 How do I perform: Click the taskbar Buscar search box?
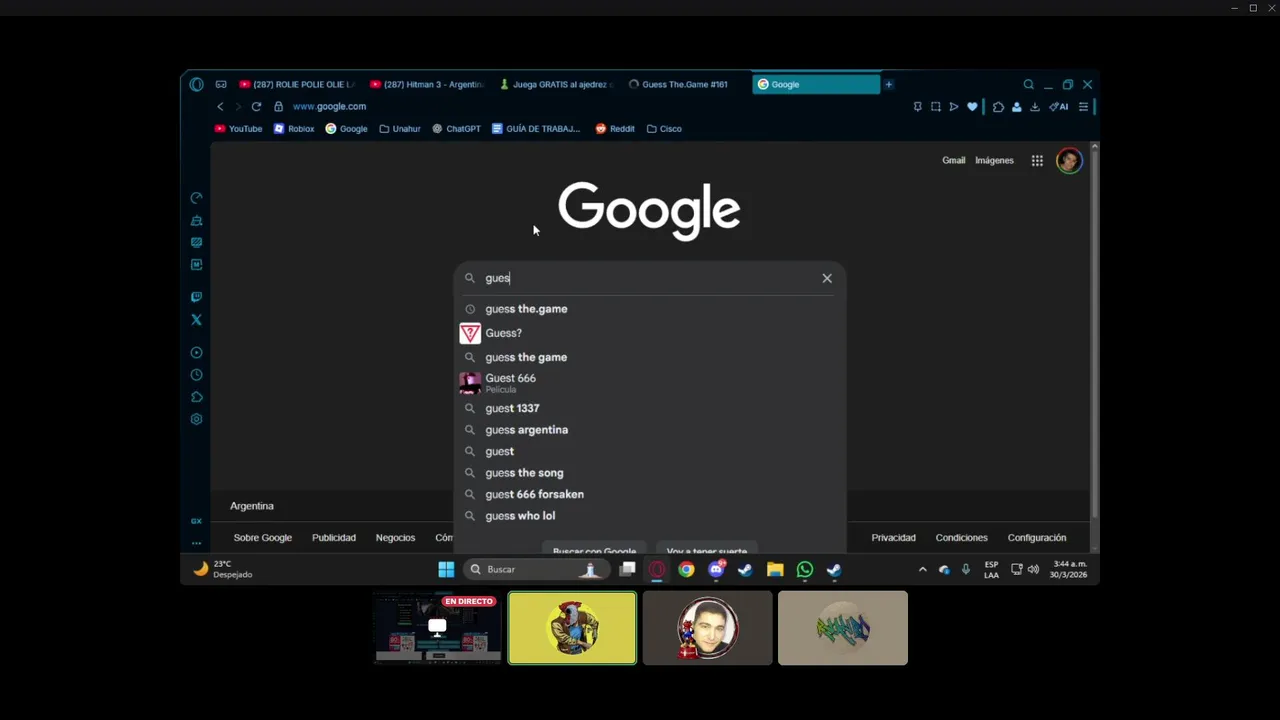536,570
